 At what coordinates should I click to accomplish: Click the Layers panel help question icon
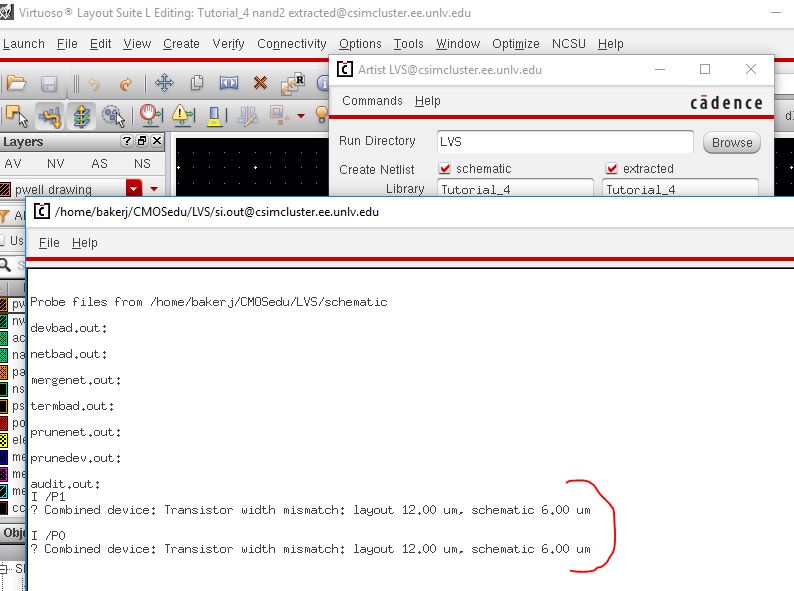click(127, 141)
